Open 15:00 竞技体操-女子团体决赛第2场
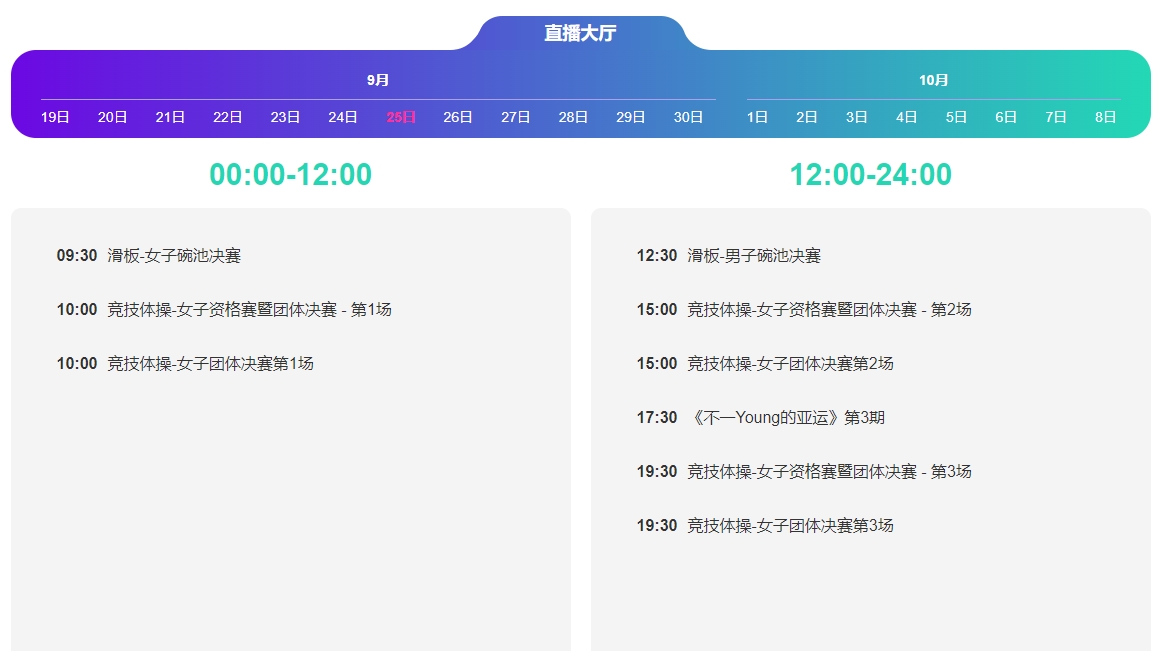 pos(790,364)
